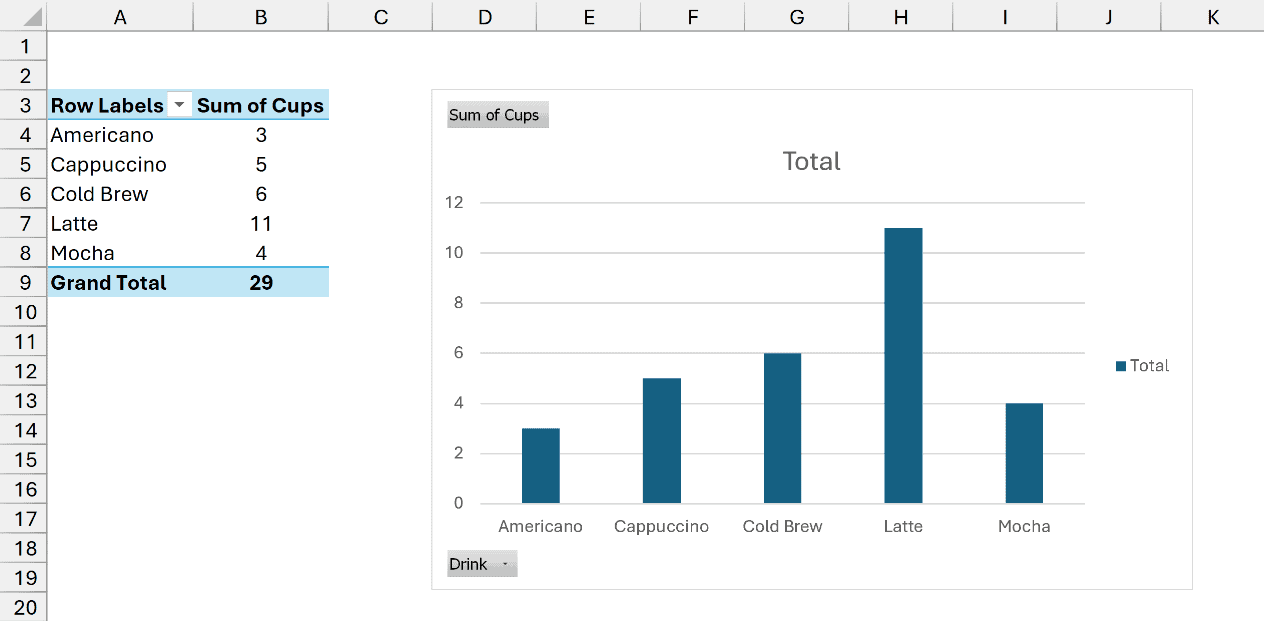Select column J header
This screenshot has height=621, width=1264.
pos(1109,16)
